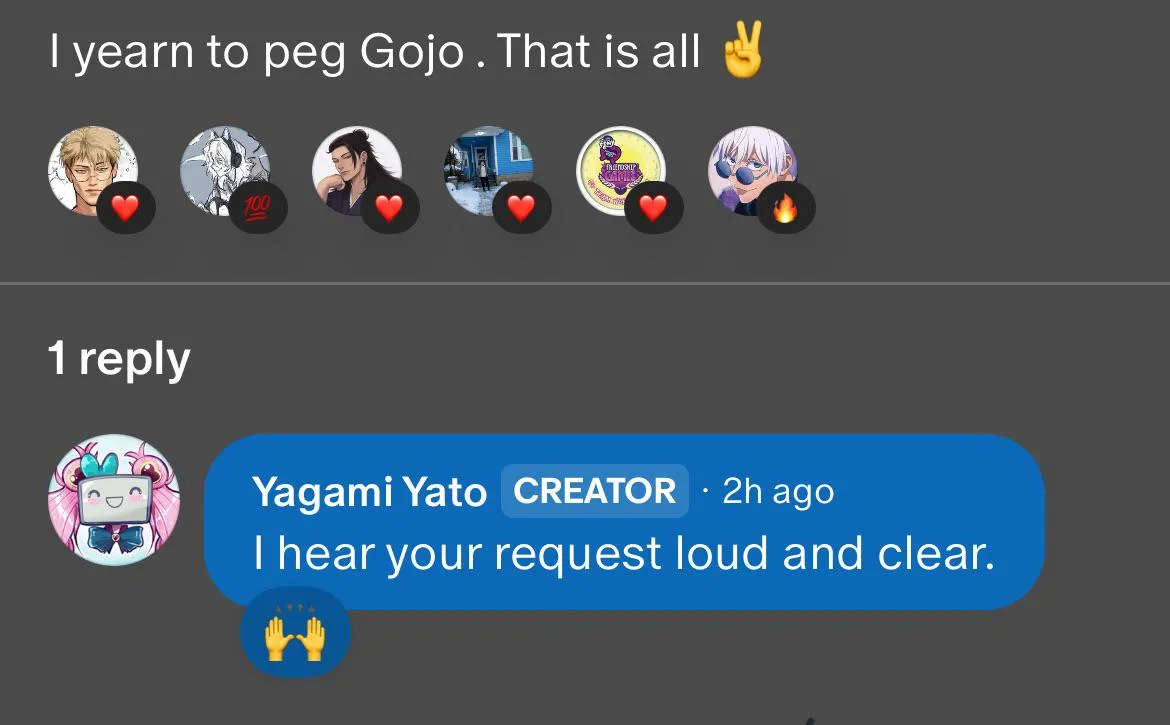The height and width of the screenshot is (725, 1170).
Task: Select the "I hear your request" reply text
Action: coord(624,555)
